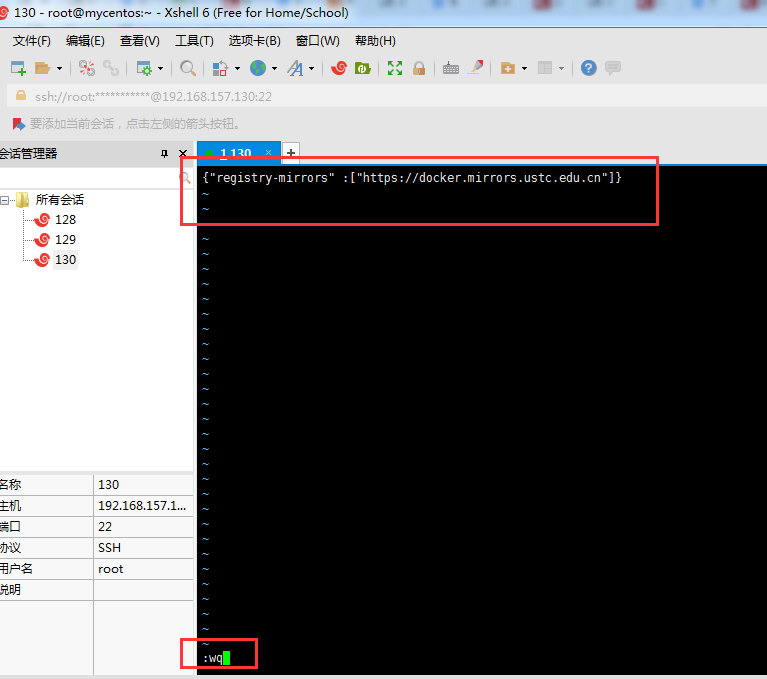The width and height of the screenshot is (767, 679).
Task: Open the orange folder-plus dropdown arrow
Action: (524, 68)
